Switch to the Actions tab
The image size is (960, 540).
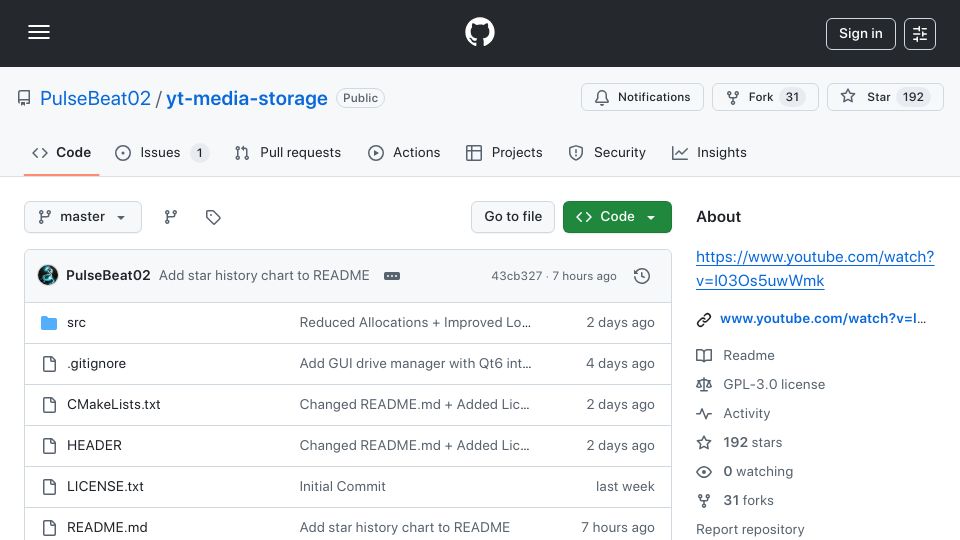[x=404, y=152]
